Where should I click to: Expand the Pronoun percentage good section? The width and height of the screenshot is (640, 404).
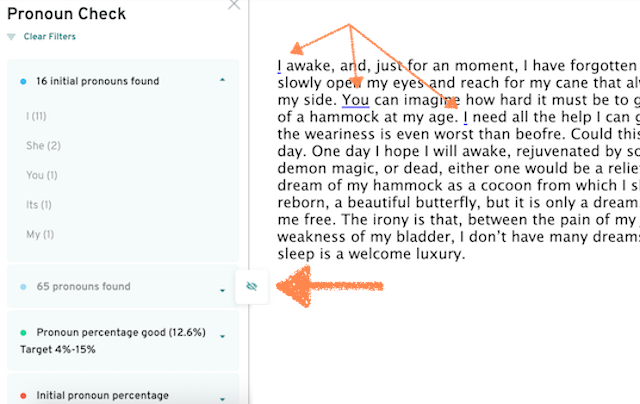click(222, 337)
